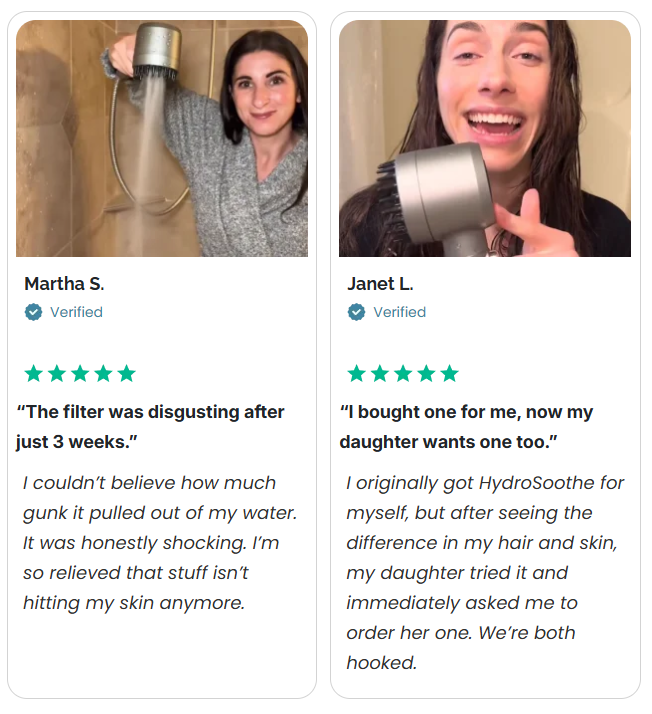This screenshot has width=652, height=714.
Task: Click the Janet L. reviewer name
Action: pyautogui.click(x=380, y=284)
